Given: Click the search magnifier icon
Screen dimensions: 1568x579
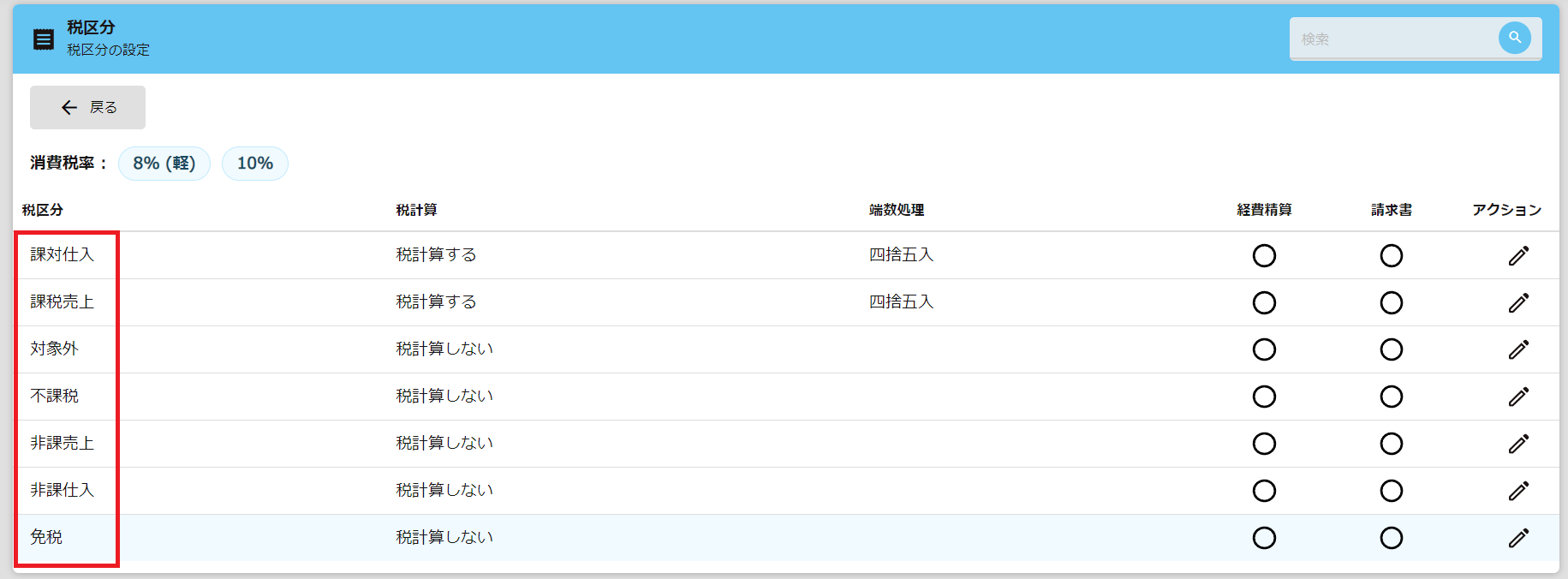Looking at the screenshot, I should pyautogui.click(x=1514, y=38).
